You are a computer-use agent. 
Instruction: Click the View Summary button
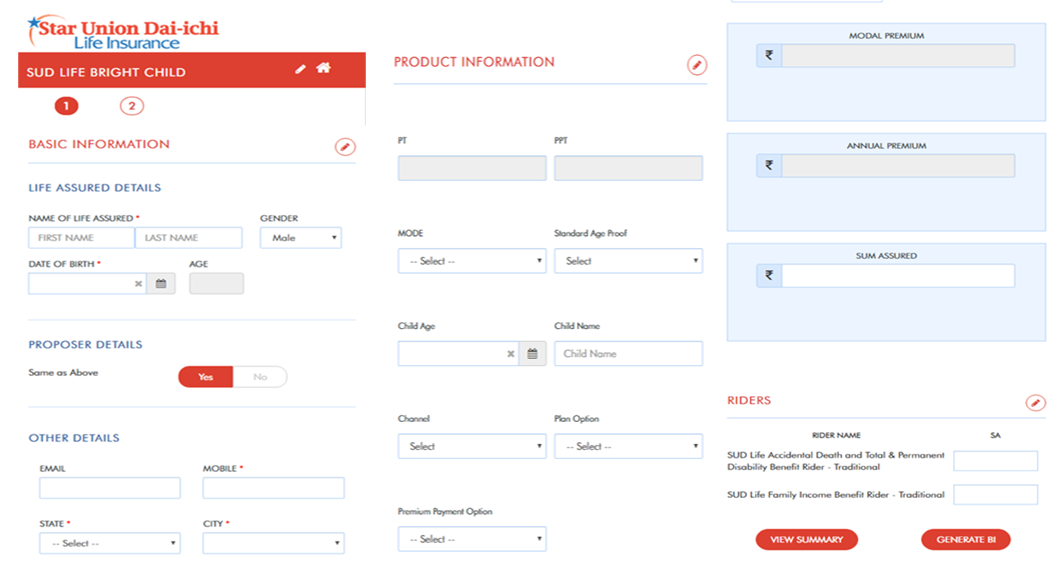click(806, 540)
